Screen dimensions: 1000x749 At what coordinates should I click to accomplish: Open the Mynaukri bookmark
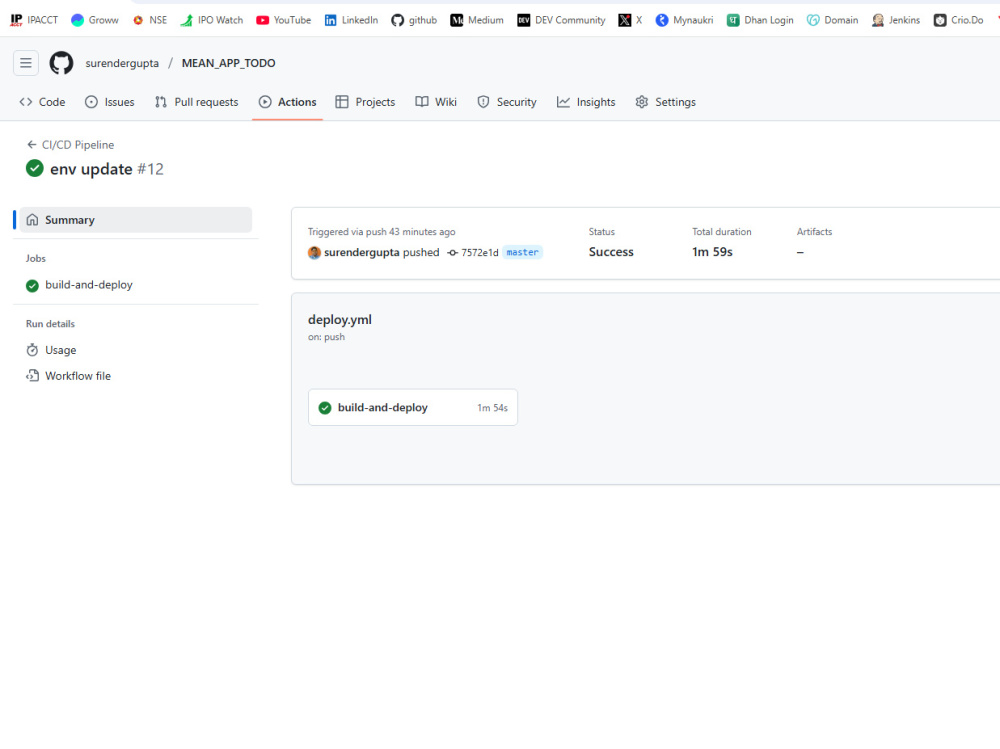click(x=684, y=20)
